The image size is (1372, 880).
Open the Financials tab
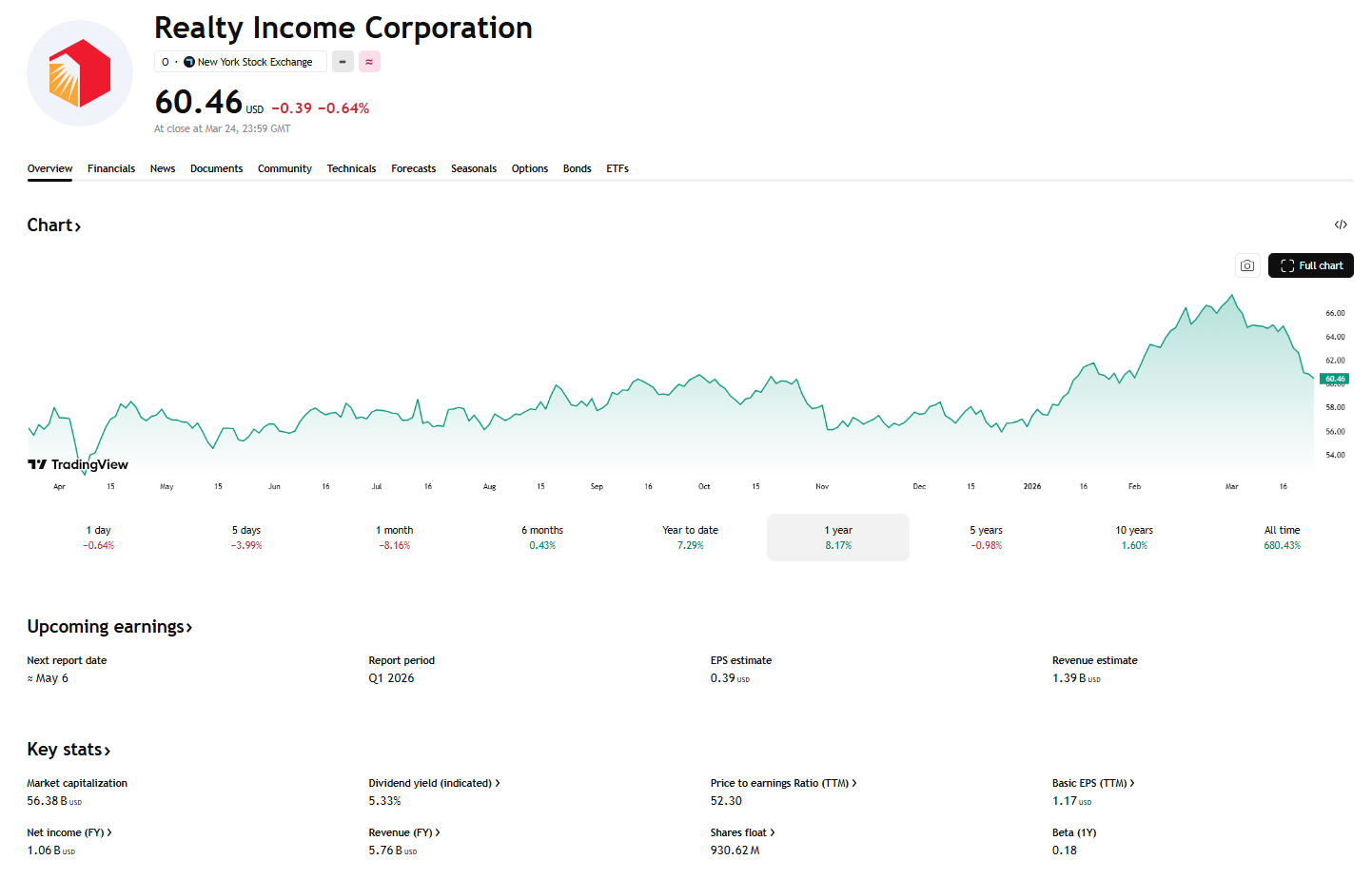pos(111,168)
